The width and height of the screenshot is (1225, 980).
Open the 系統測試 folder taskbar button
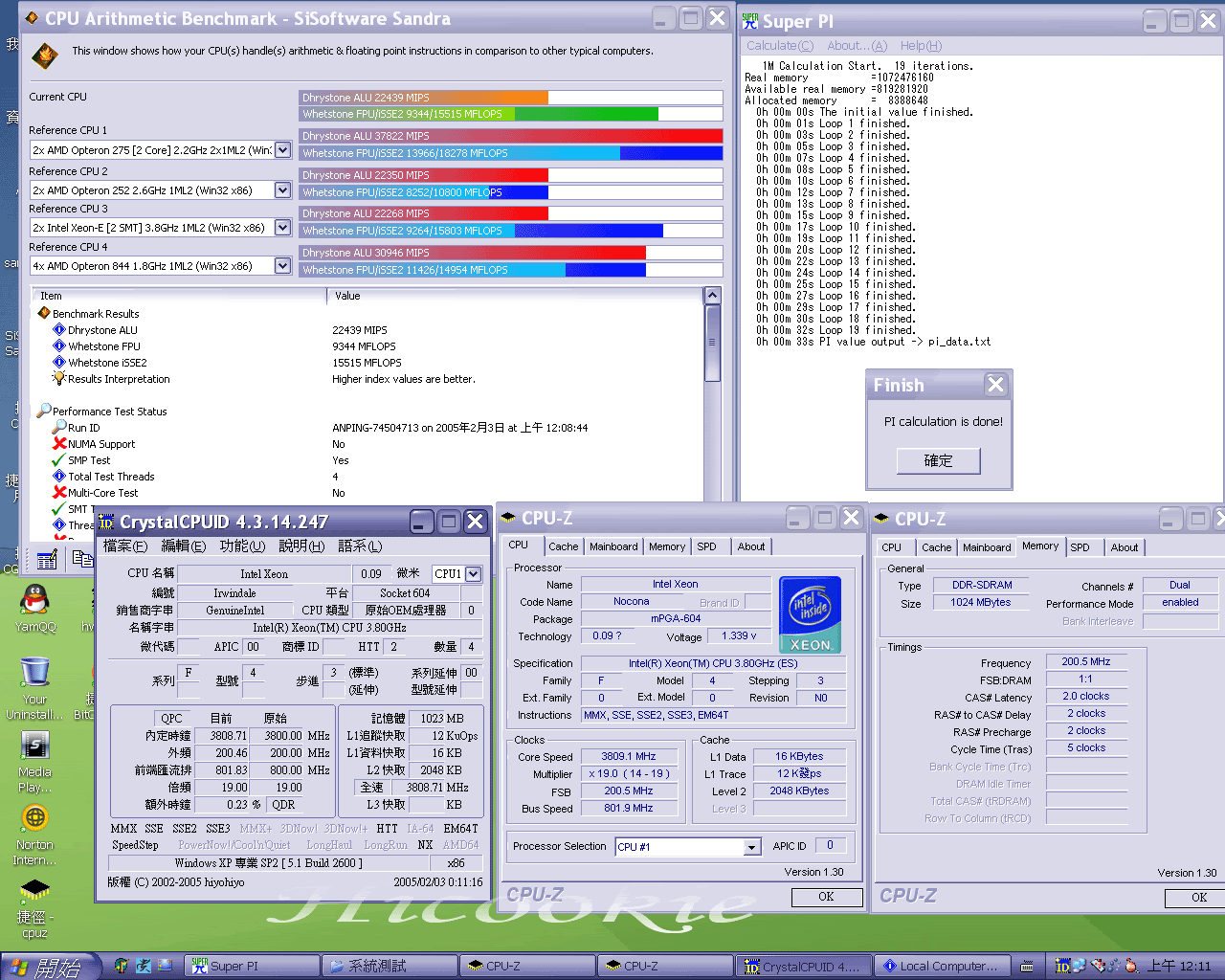click(x=389, y=967)
